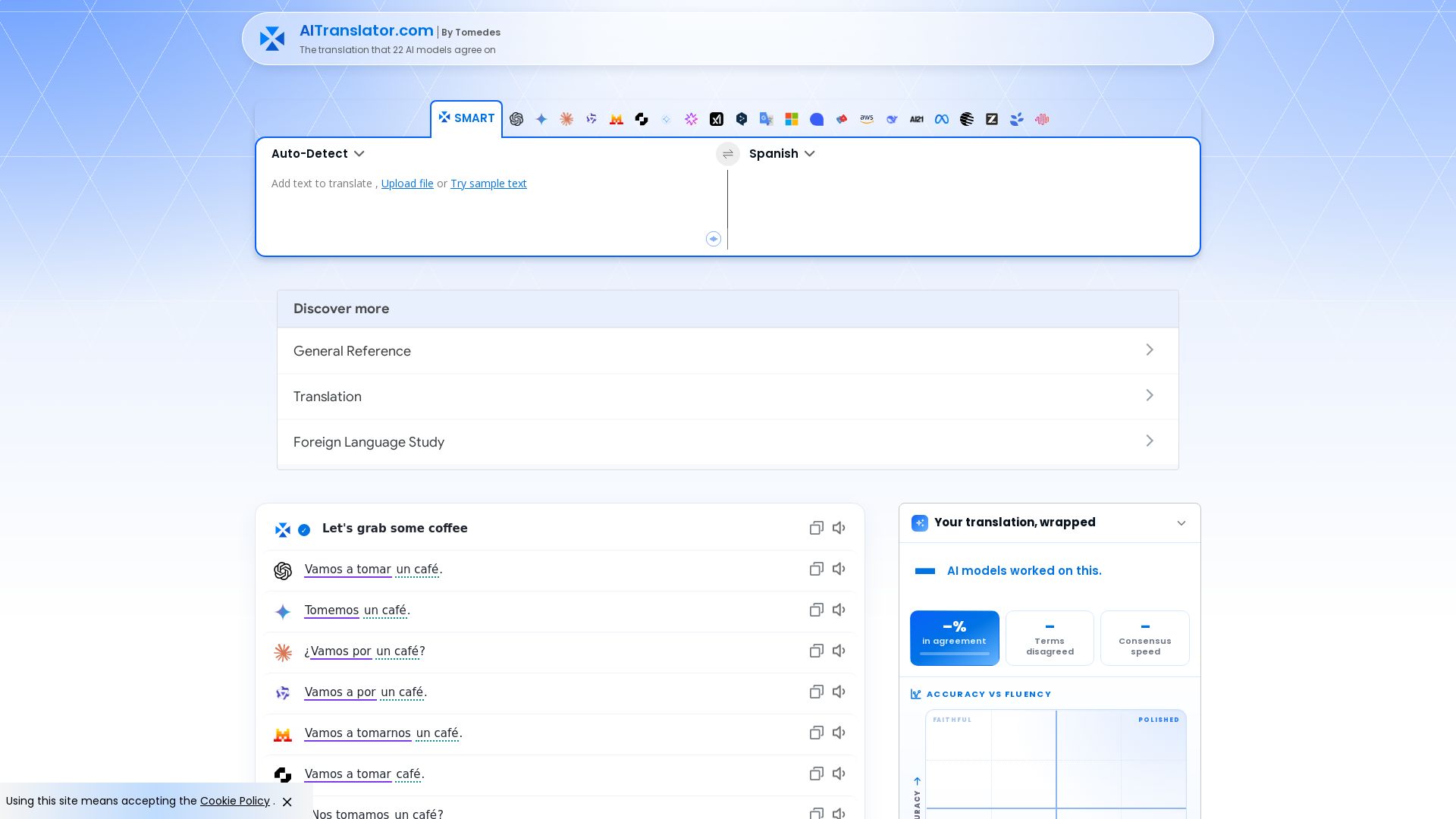The image size is (1456, 819).
Task: Copy the "¿Vamos por un café?" translation
Action: [817, 651]
